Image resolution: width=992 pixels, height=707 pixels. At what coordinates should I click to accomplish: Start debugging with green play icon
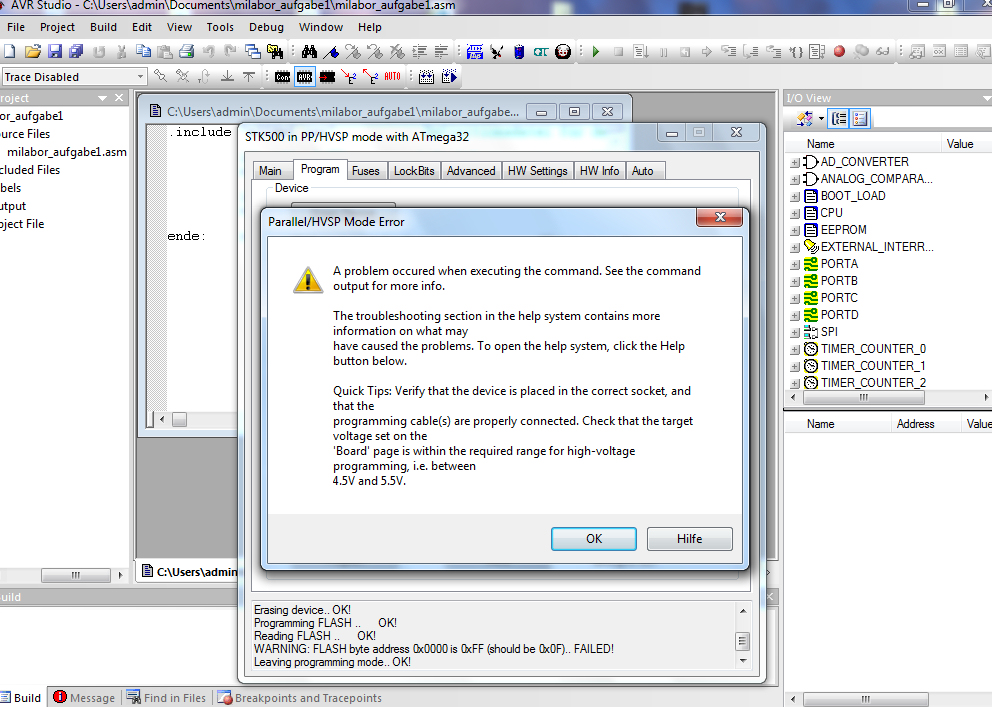point(595,52)
